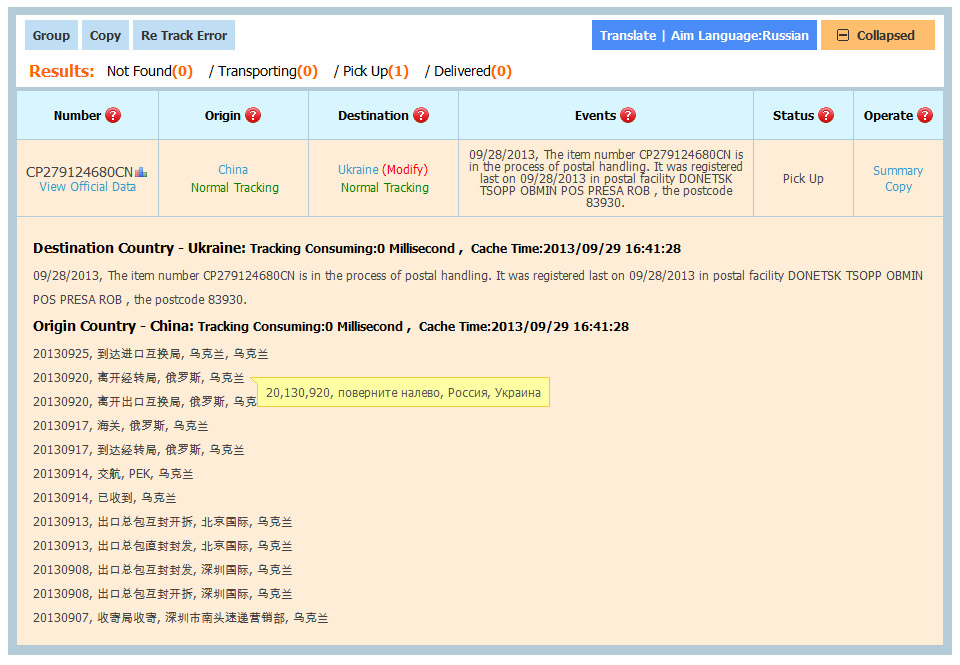Click the help icon beside Status header

tap(826, 115)
